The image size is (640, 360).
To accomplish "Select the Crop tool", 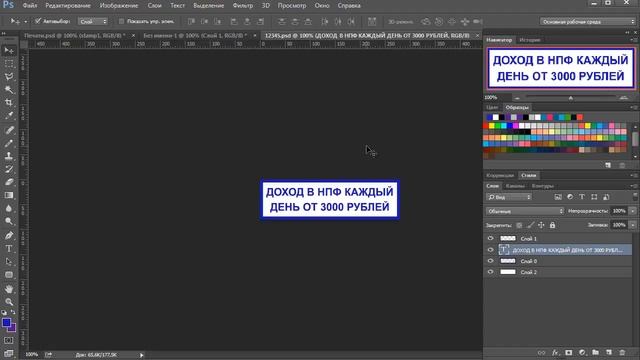I will [9, 102].
